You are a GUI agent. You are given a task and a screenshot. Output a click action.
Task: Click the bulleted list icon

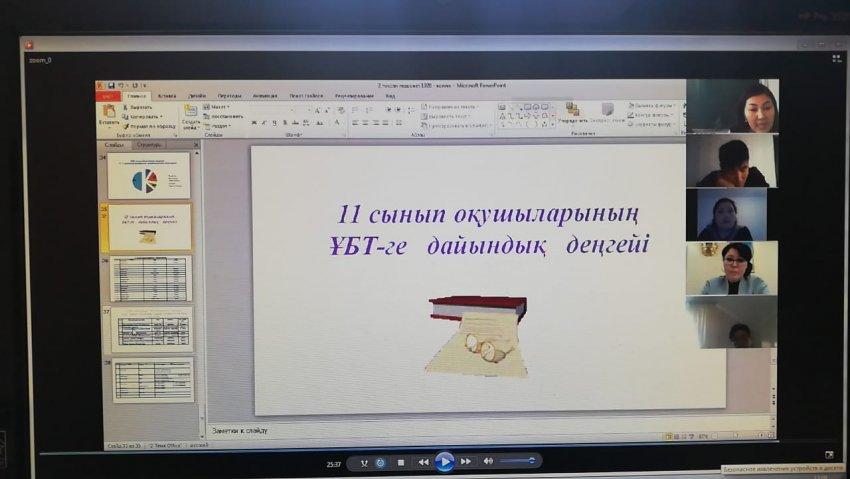[355, 110]
